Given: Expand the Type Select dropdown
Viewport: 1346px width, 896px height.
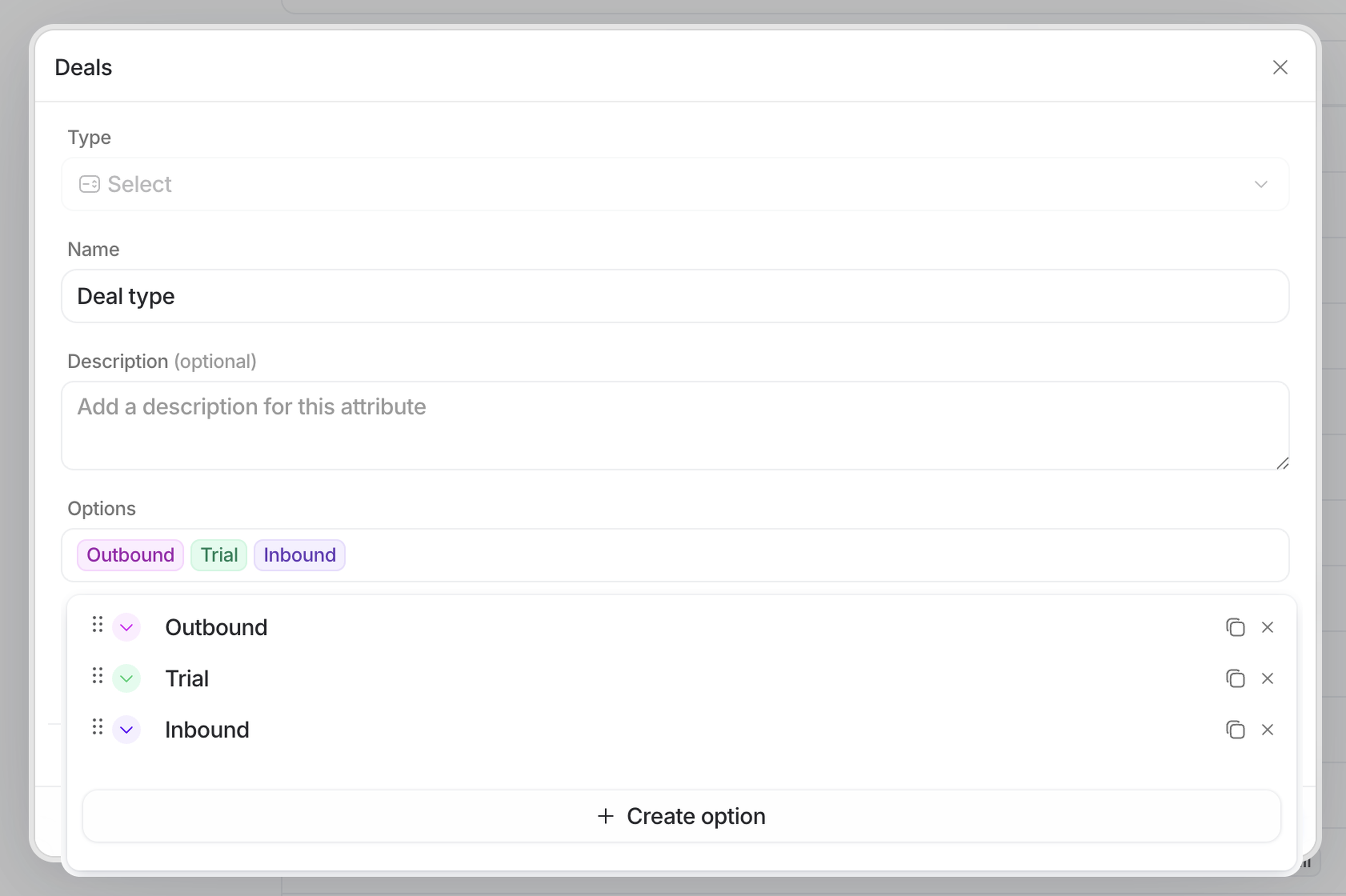Looking at the screenshot, I should coord(674,184).
